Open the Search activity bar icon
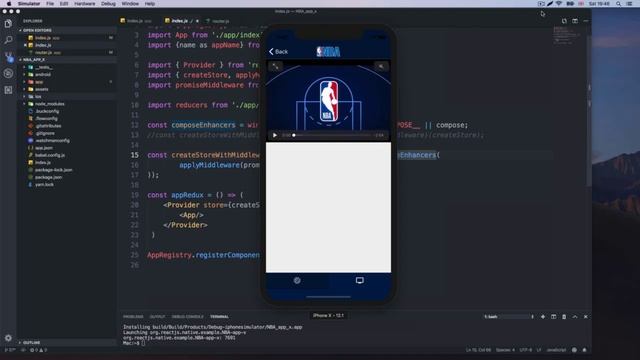 [8, 40]
